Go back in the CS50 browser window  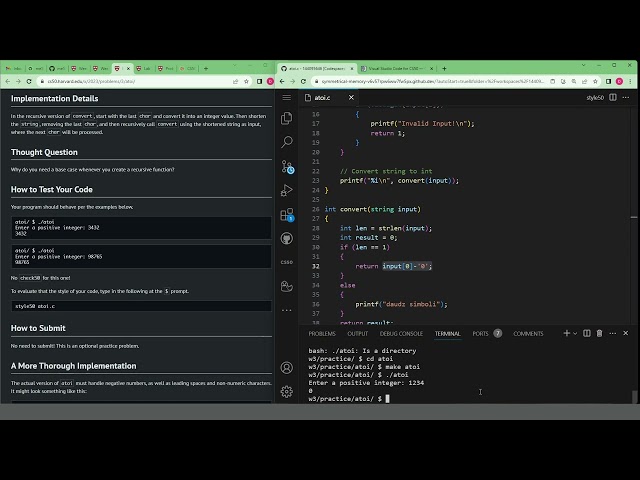coord(8,81)
